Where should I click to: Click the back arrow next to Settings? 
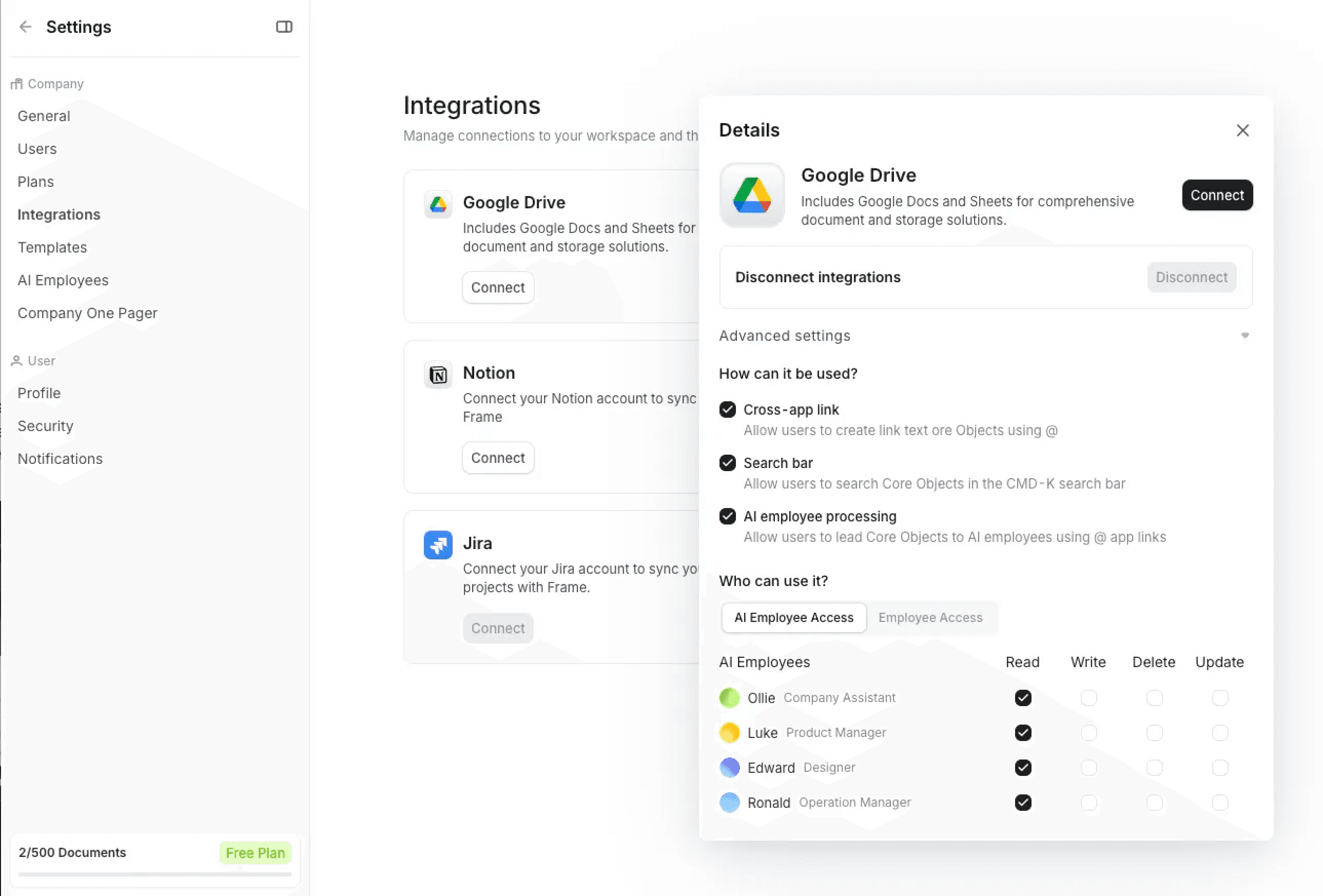click(25, 27)
